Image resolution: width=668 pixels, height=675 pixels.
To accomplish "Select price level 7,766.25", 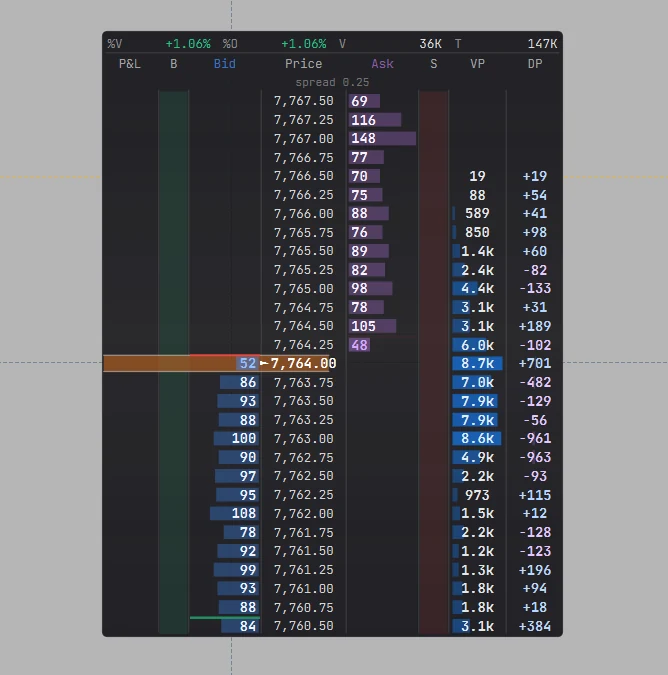I will pos(303,195).
